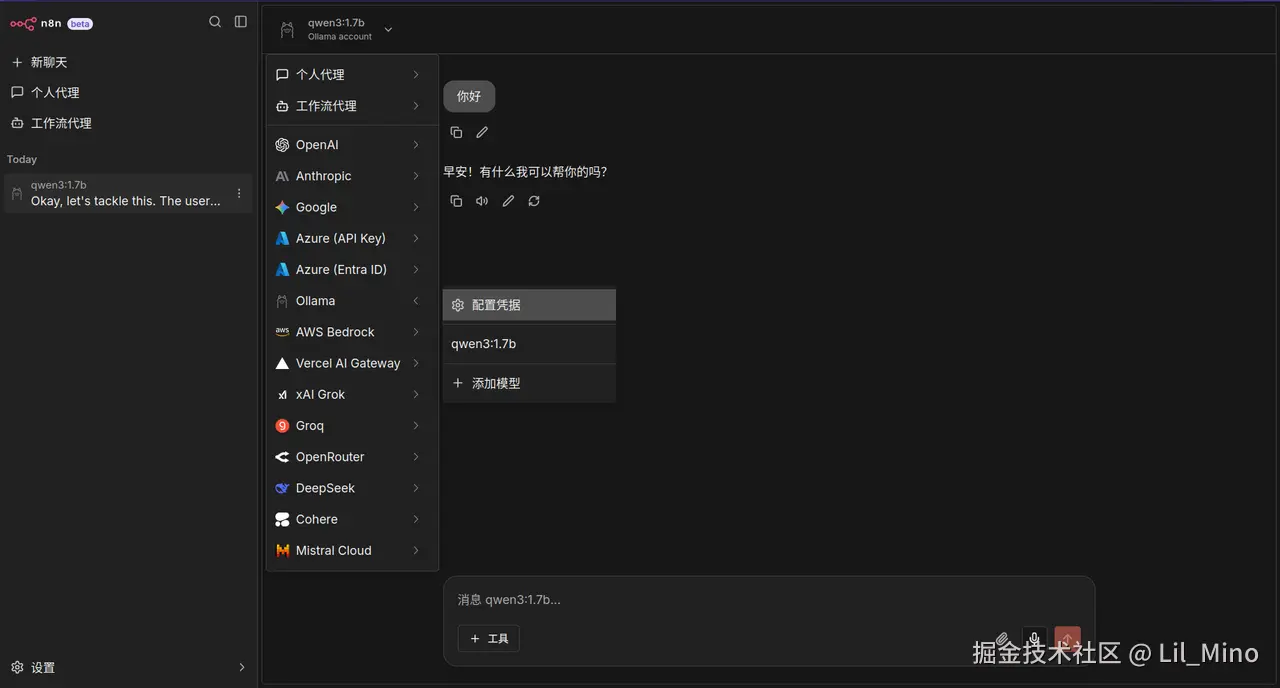Edit the assistant reply with the pencil icon
Screen dimensions: 1280x688
pyautogui.click(x=508, y=201)
